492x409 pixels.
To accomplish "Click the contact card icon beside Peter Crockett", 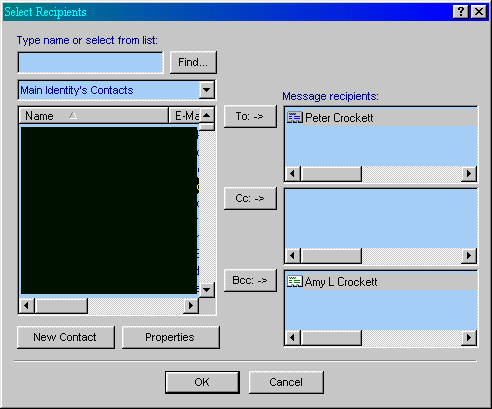I will [x=295, y=118].
